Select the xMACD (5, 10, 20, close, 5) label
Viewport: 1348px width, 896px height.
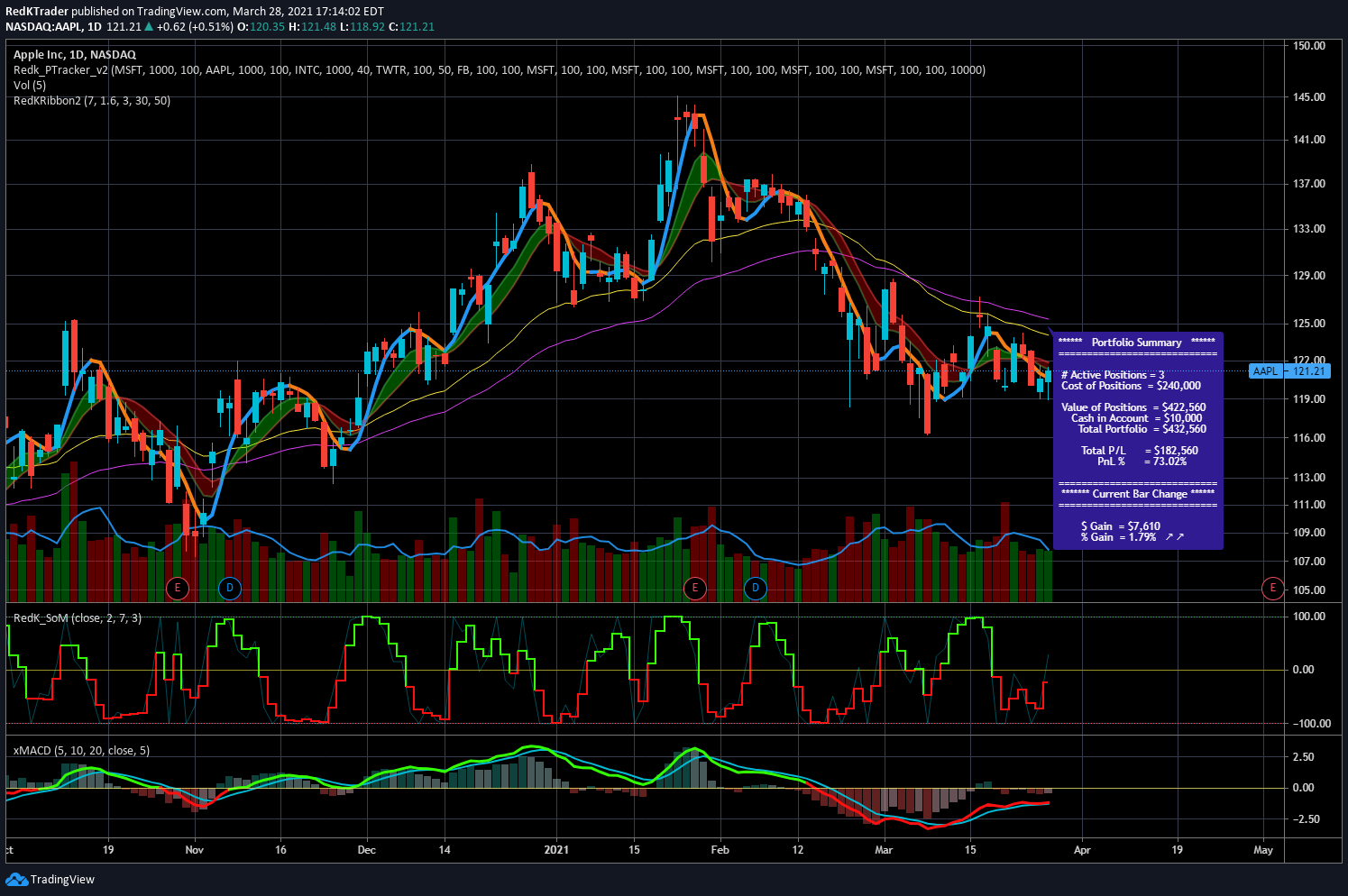(82, 751)
